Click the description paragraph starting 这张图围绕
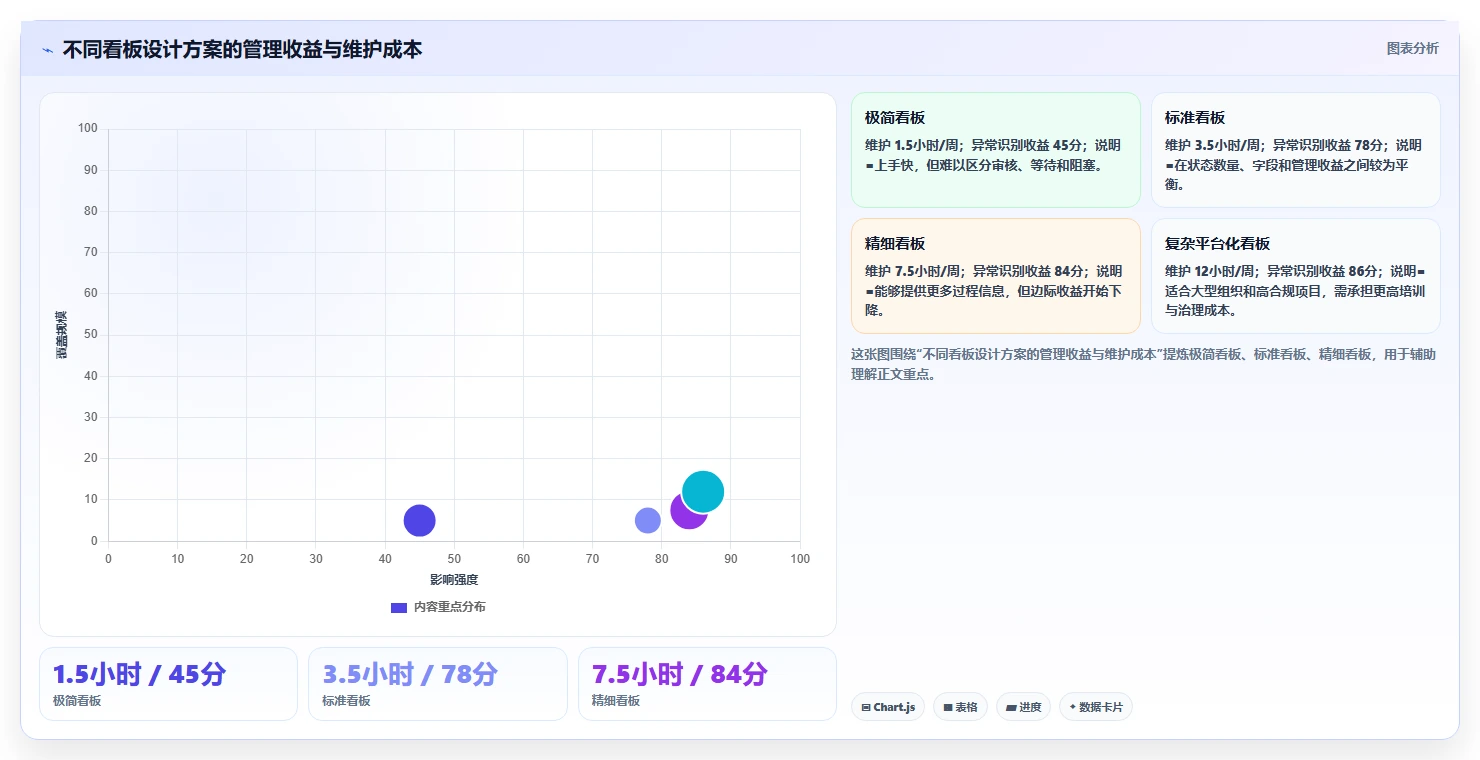Screen dimensions: 1480x760 [x=1143, y=364]
